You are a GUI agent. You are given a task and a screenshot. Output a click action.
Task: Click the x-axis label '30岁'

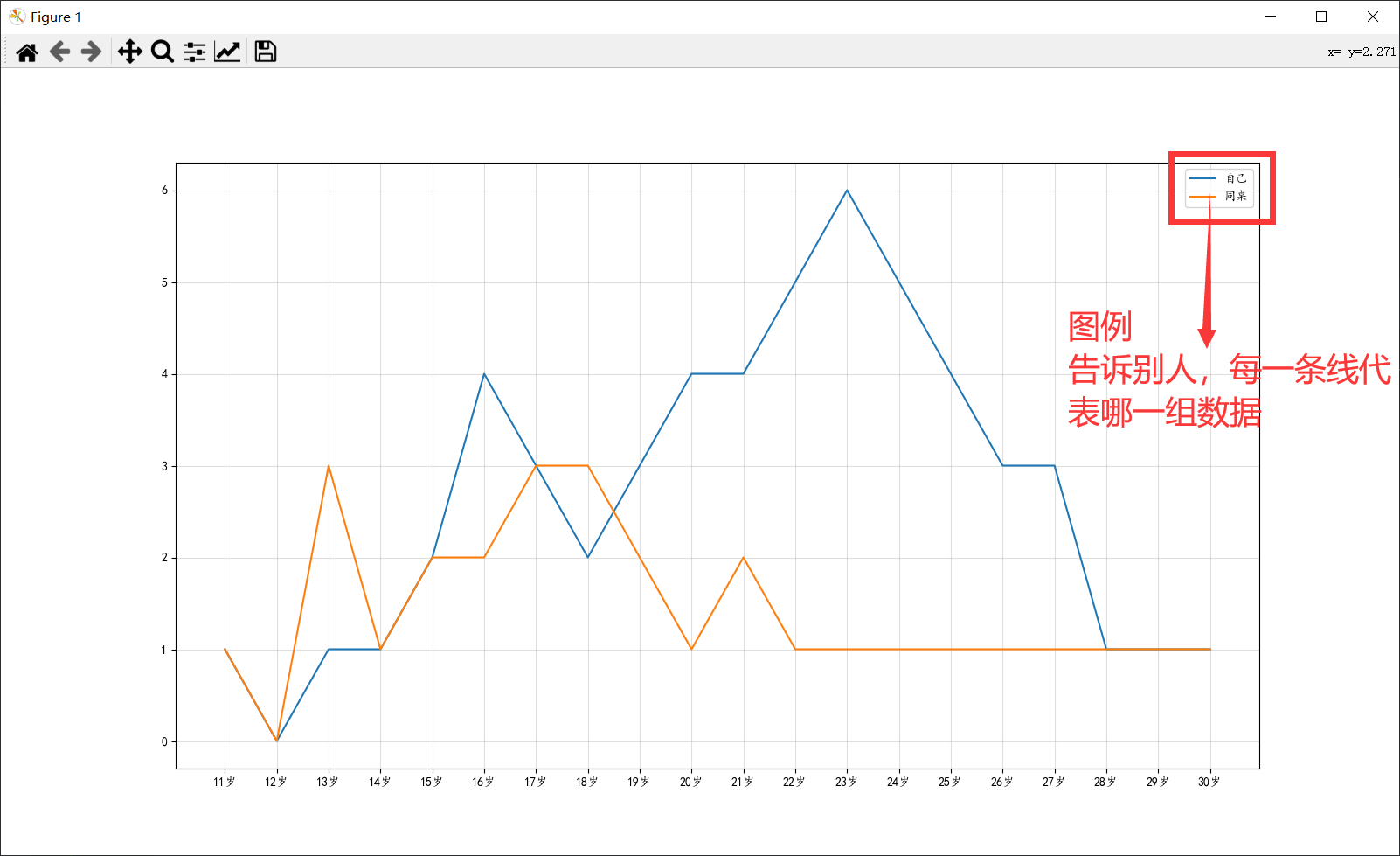[1209, 782]
